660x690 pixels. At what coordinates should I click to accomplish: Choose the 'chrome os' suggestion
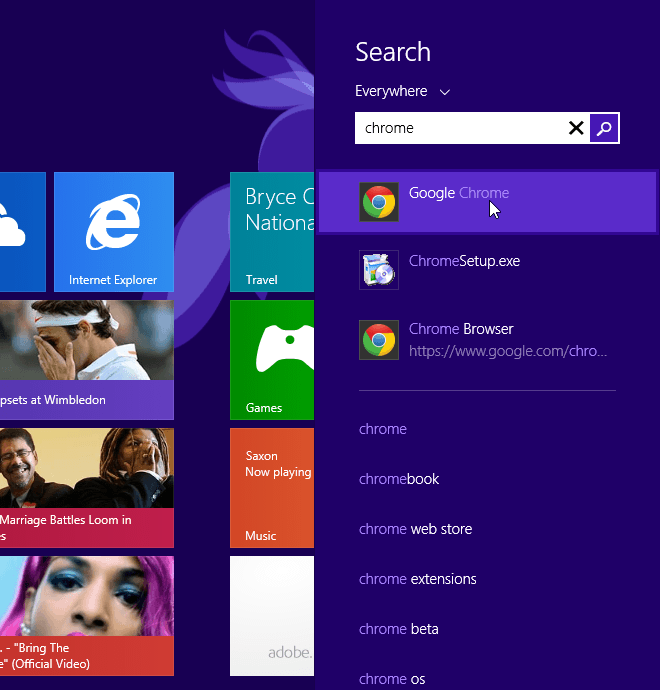(392, 679)
